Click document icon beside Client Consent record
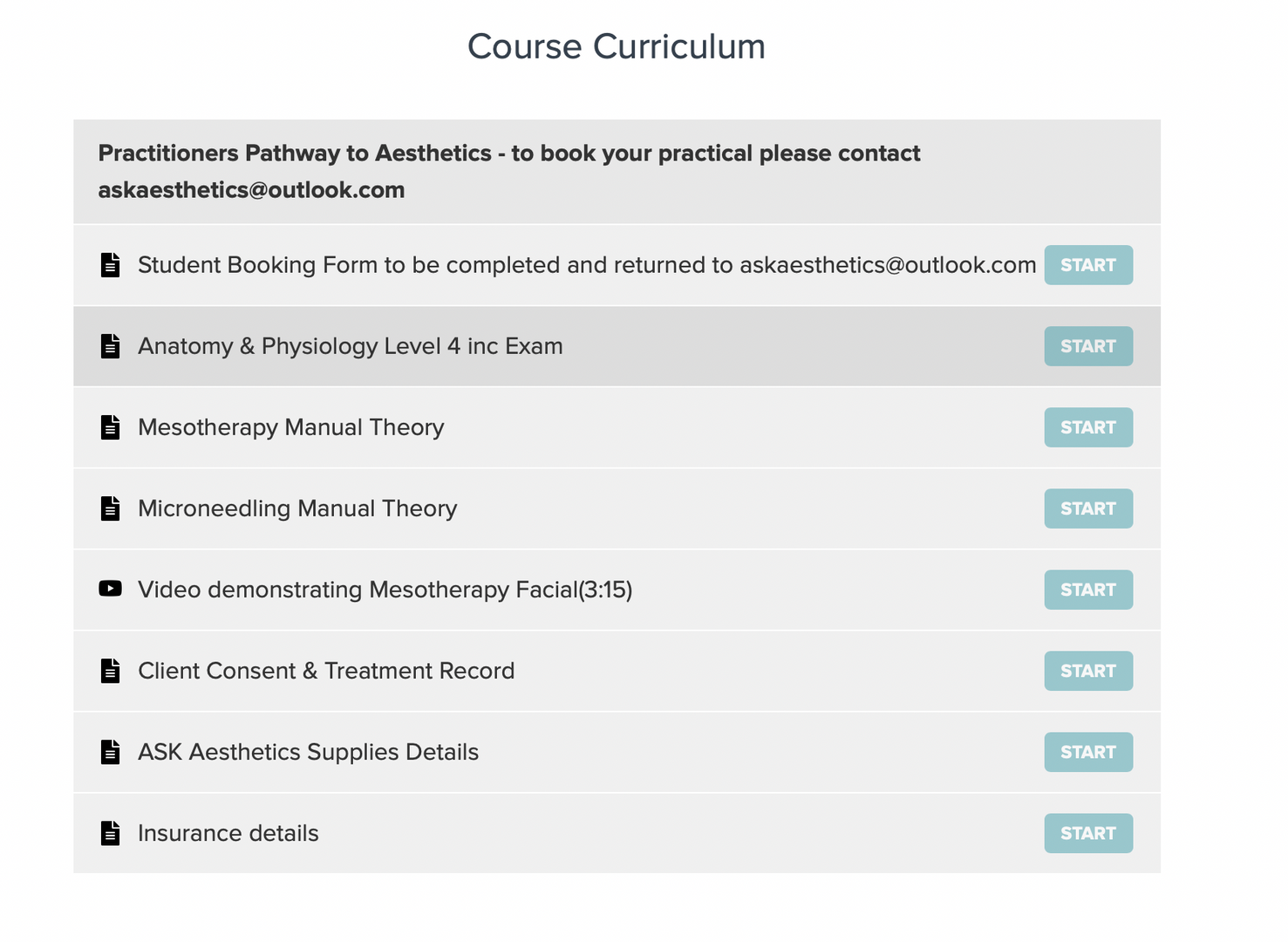 [x=111, y=671]
